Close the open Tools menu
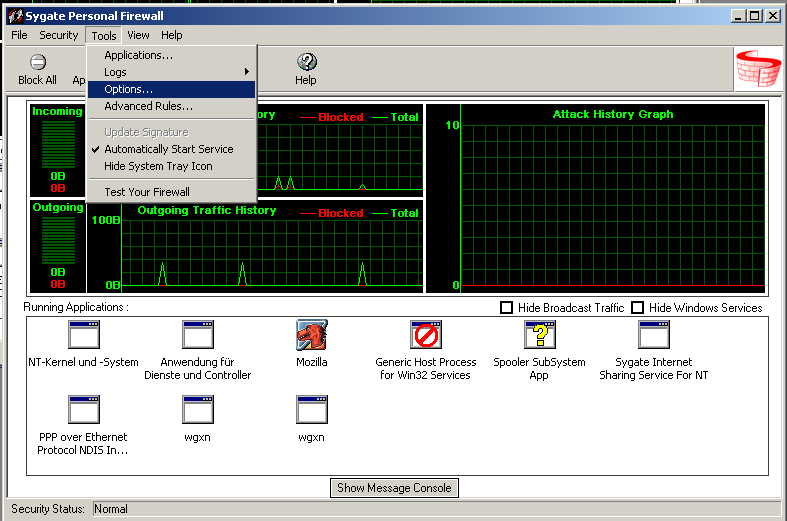Image resolution: width=787 pixels, height=521 pixels. [104, 36]
